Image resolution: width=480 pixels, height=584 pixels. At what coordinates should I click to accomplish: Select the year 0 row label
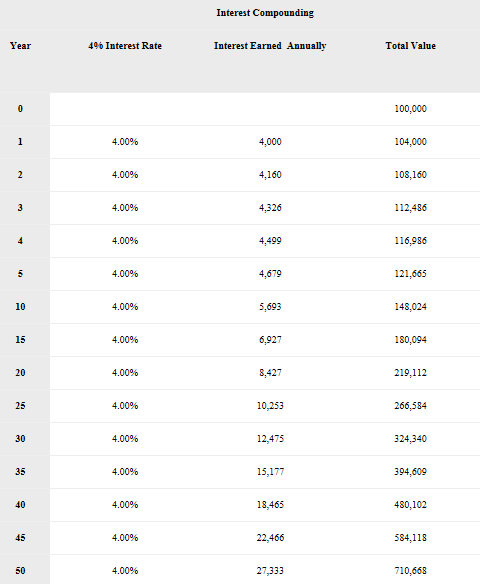pos(20,109)
